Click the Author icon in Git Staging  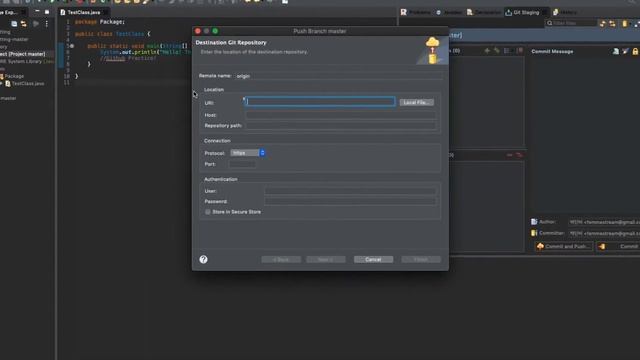click(534, 222)
